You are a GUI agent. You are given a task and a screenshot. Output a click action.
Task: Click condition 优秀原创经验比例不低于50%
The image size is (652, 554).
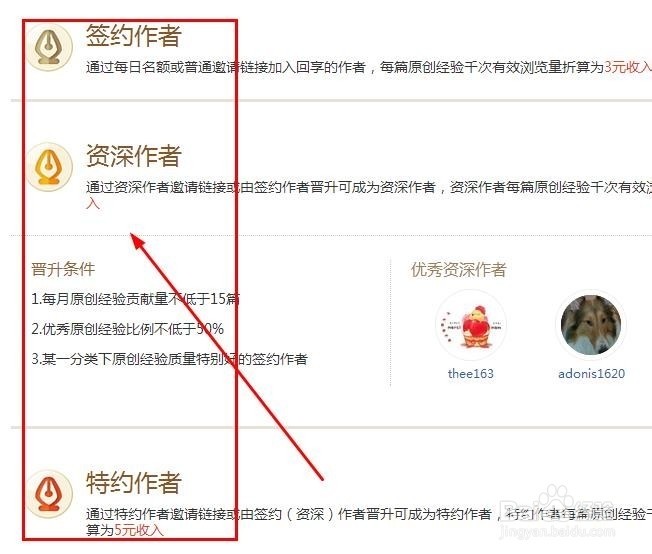point(128,329)
